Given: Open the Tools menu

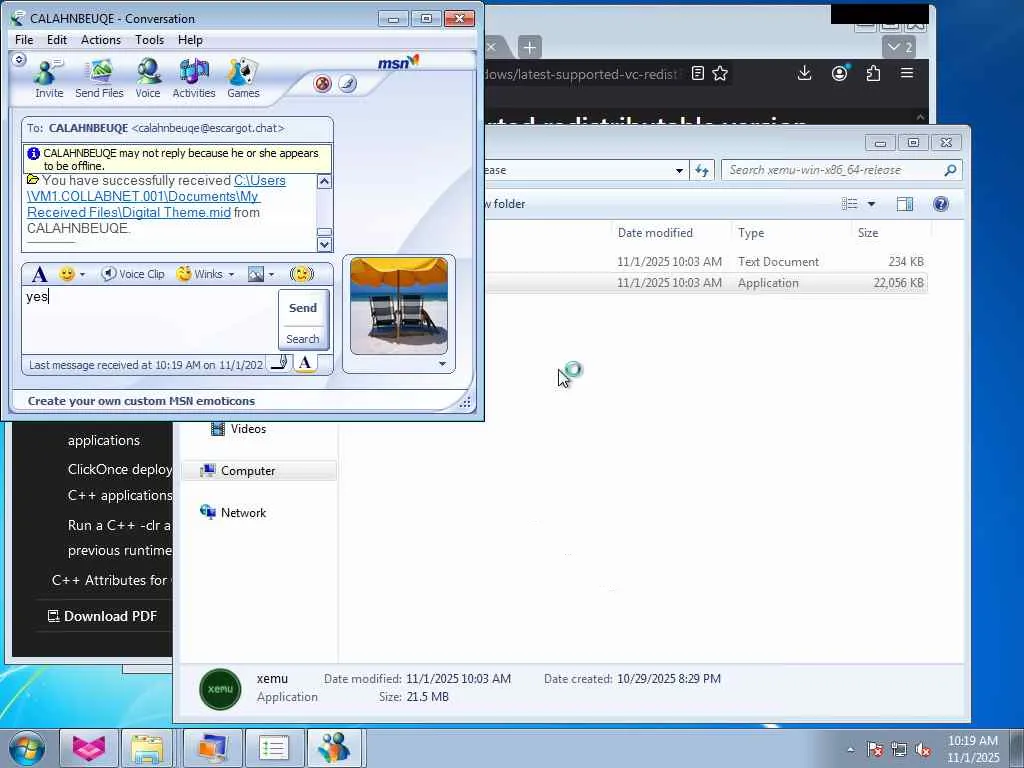Looking at the screenshot, I should coord(150,40).
